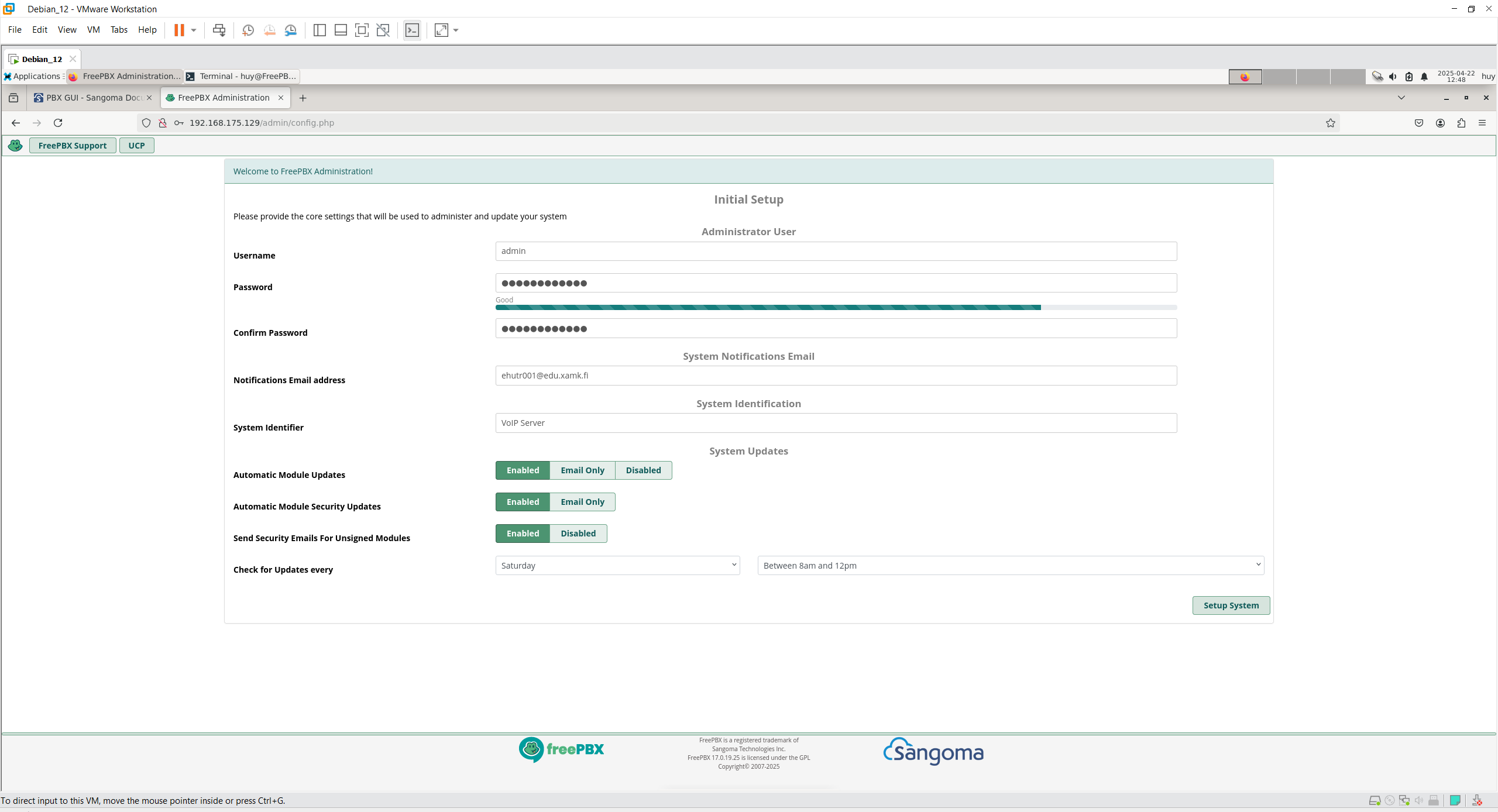
Task: Click the VMware console view icon
Action: click(x=412, y=30)
